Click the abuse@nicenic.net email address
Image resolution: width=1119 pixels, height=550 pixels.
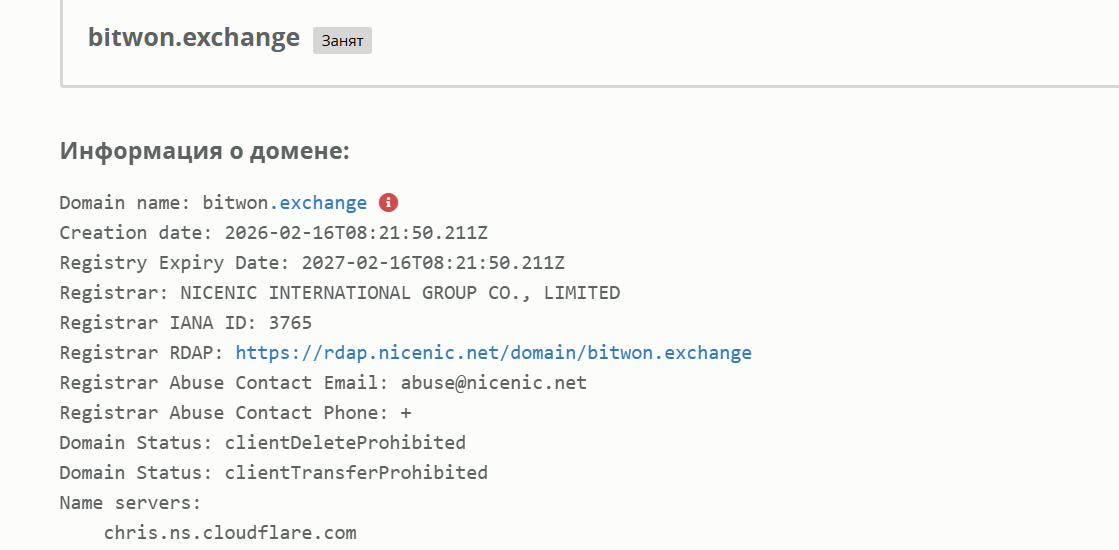(x=493, y=383)
